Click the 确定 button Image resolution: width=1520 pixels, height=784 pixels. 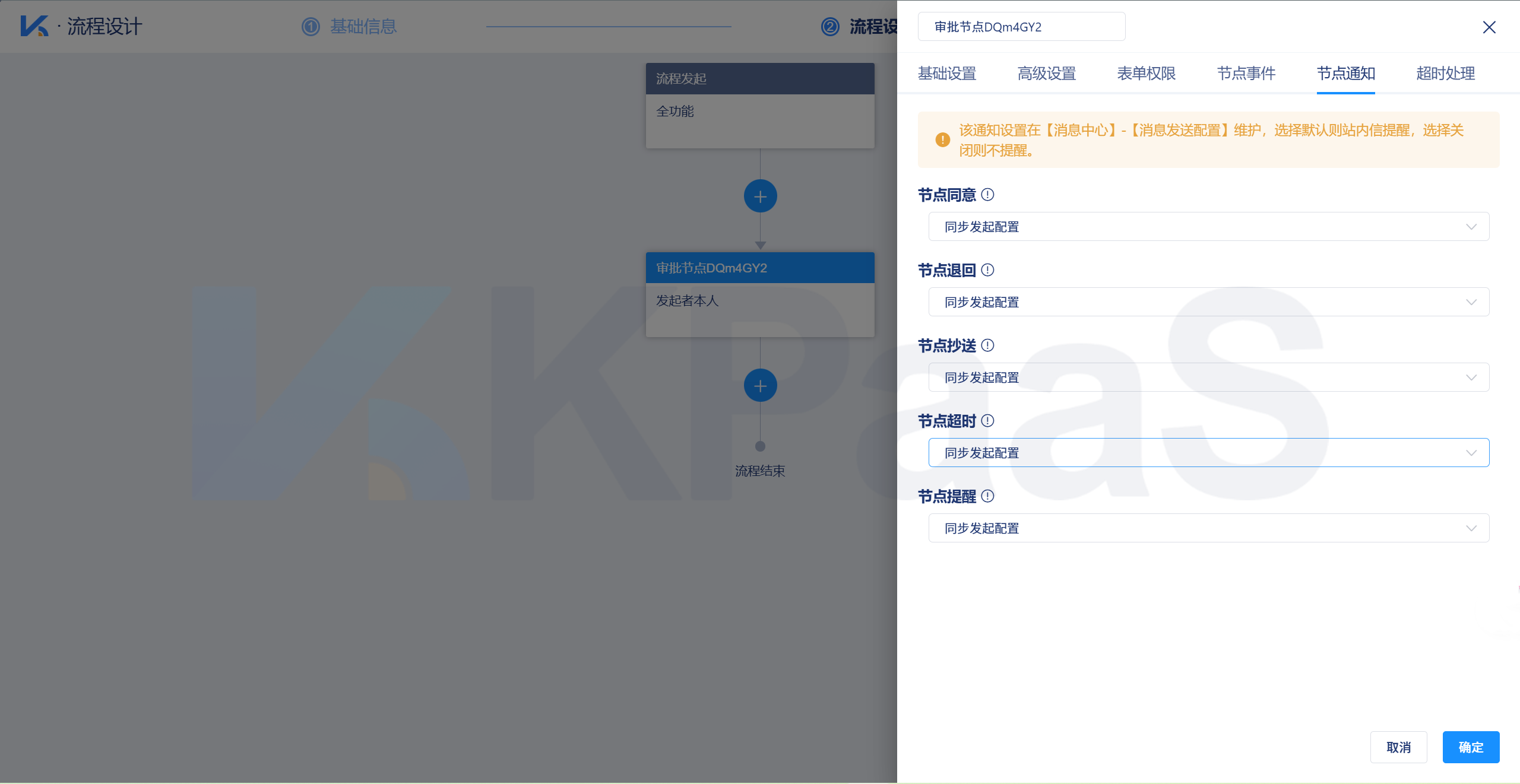[1471, 747]
